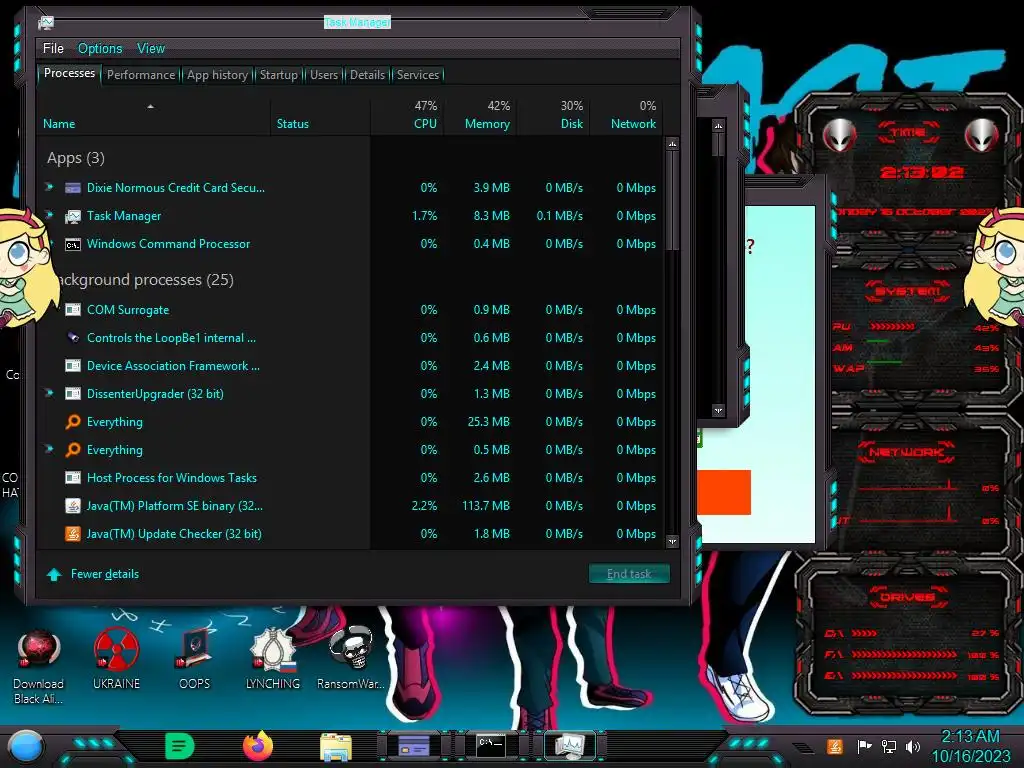
Task: Click the Windows Command Processor icon
Action: [72, 244]
